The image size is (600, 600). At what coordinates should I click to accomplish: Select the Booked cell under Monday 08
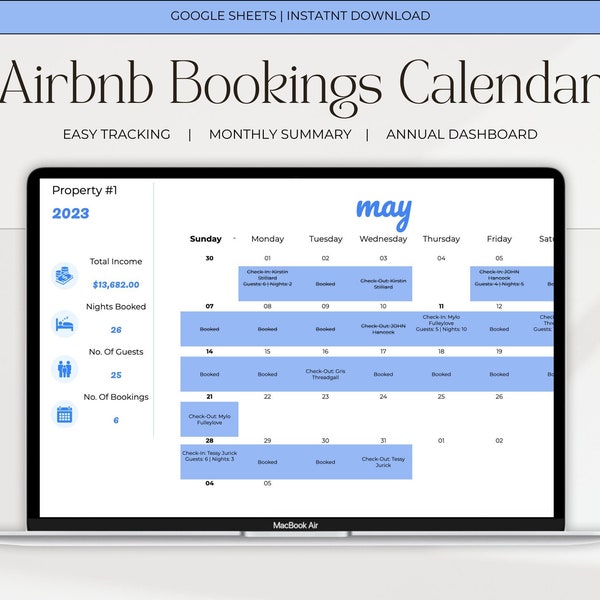[x=267, y=329]
